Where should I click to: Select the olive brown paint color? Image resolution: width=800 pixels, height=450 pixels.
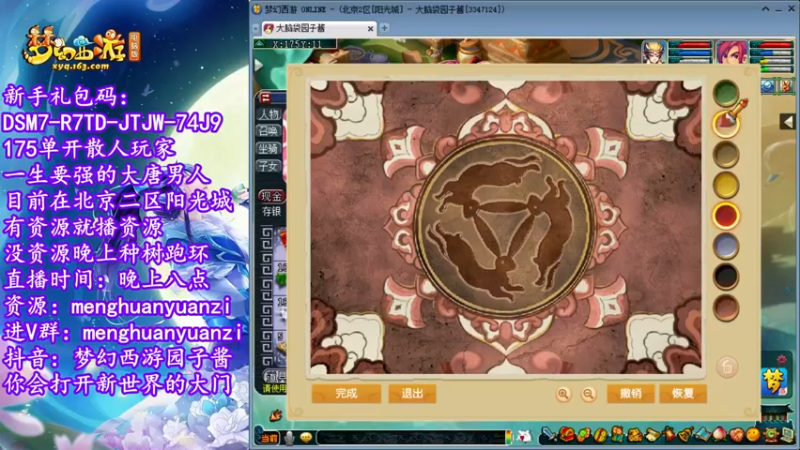(726, 154)
